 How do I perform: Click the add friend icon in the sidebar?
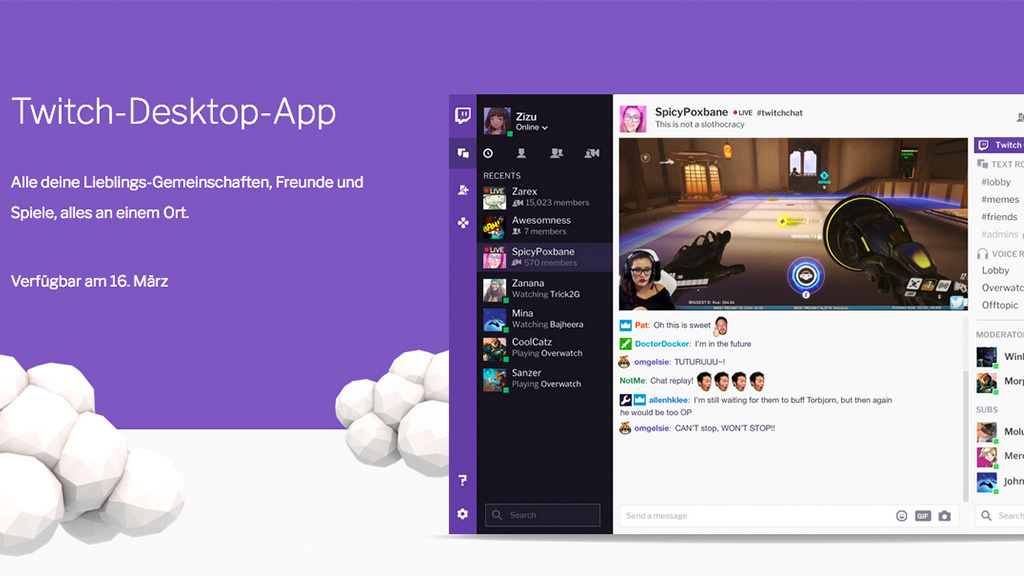(x=462, y=189)
